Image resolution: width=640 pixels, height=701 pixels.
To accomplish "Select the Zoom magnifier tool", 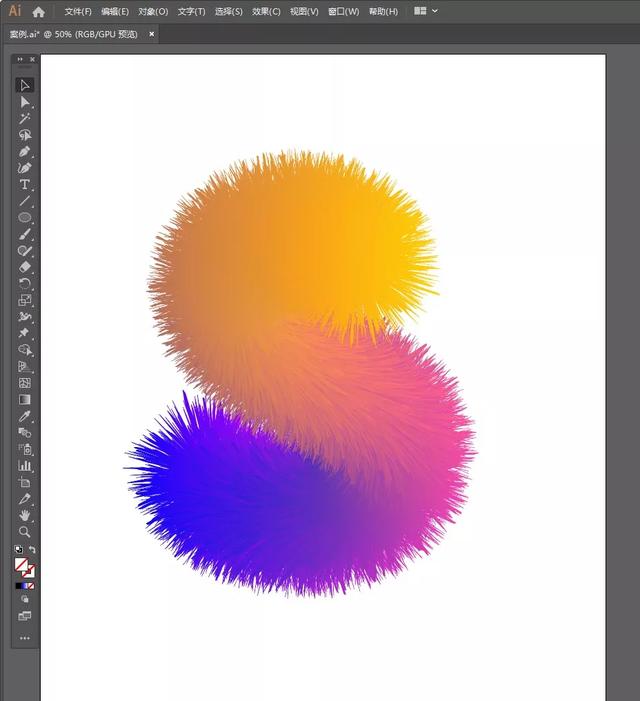I will coord(25,532).
